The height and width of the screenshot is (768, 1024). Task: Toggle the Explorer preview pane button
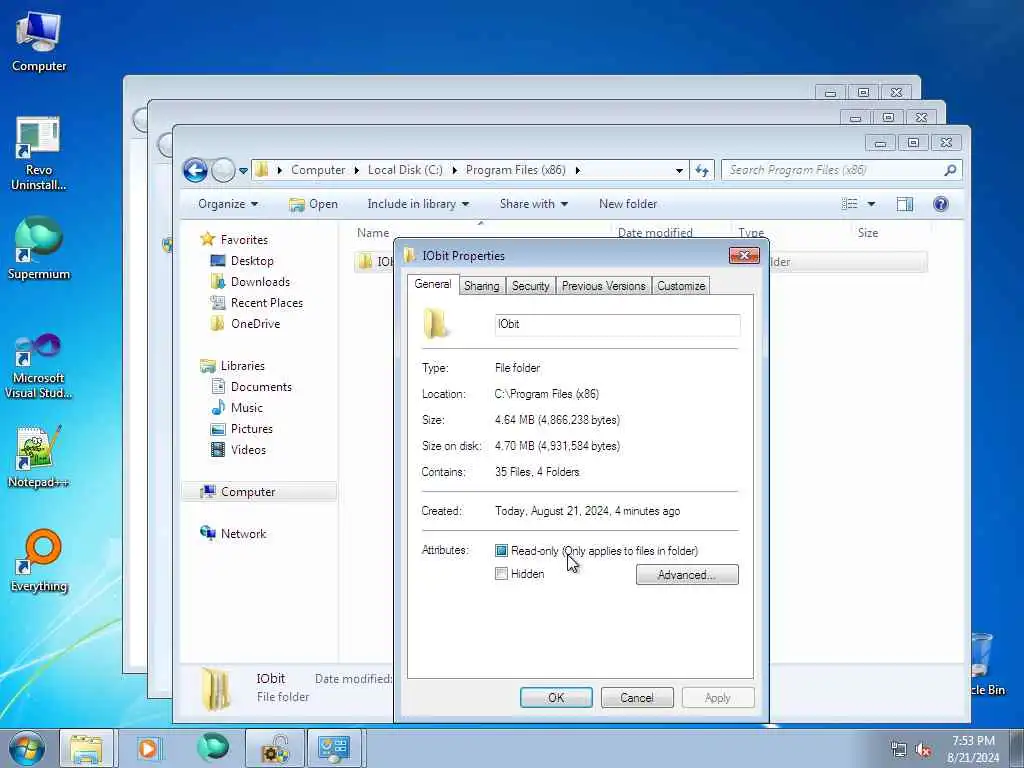(x=904, y=204)
